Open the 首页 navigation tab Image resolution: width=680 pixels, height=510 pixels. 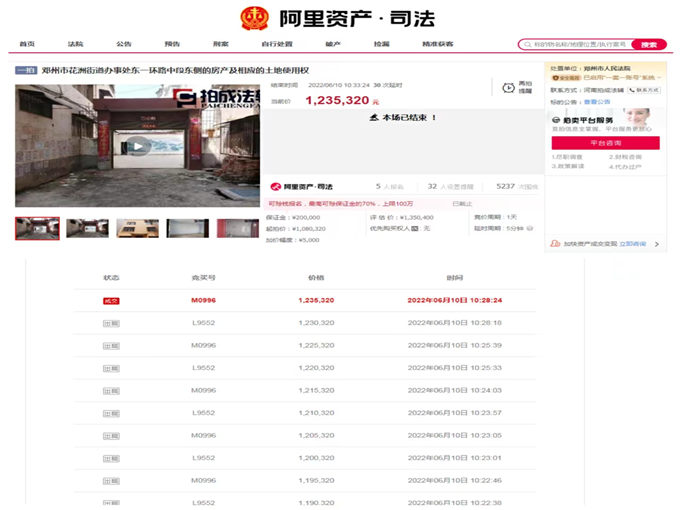[x=27, y=44]
